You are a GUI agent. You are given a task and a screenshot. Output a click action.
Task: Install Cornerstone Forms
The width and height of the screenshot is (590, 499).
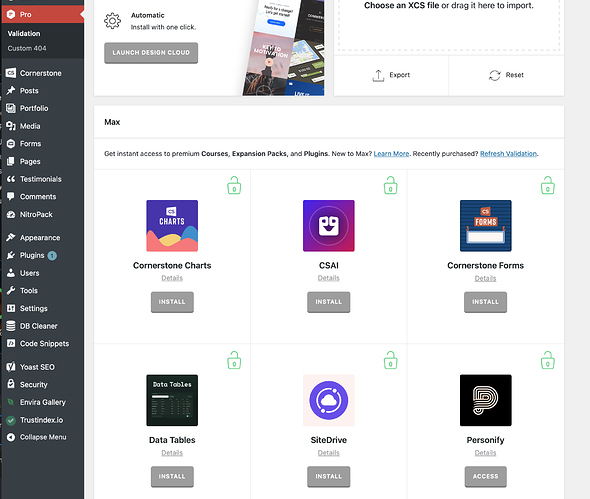coord(485,302)
